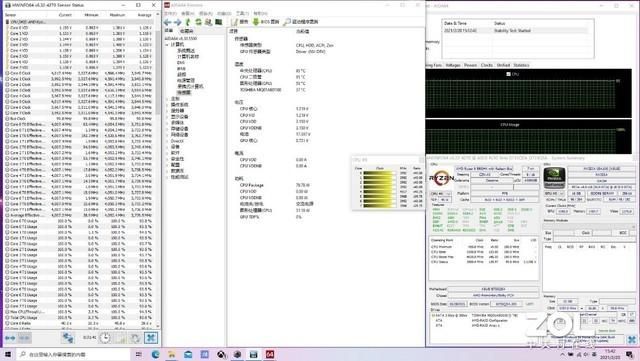Switch to the Voltages tab in stability test

pos(453,65)
